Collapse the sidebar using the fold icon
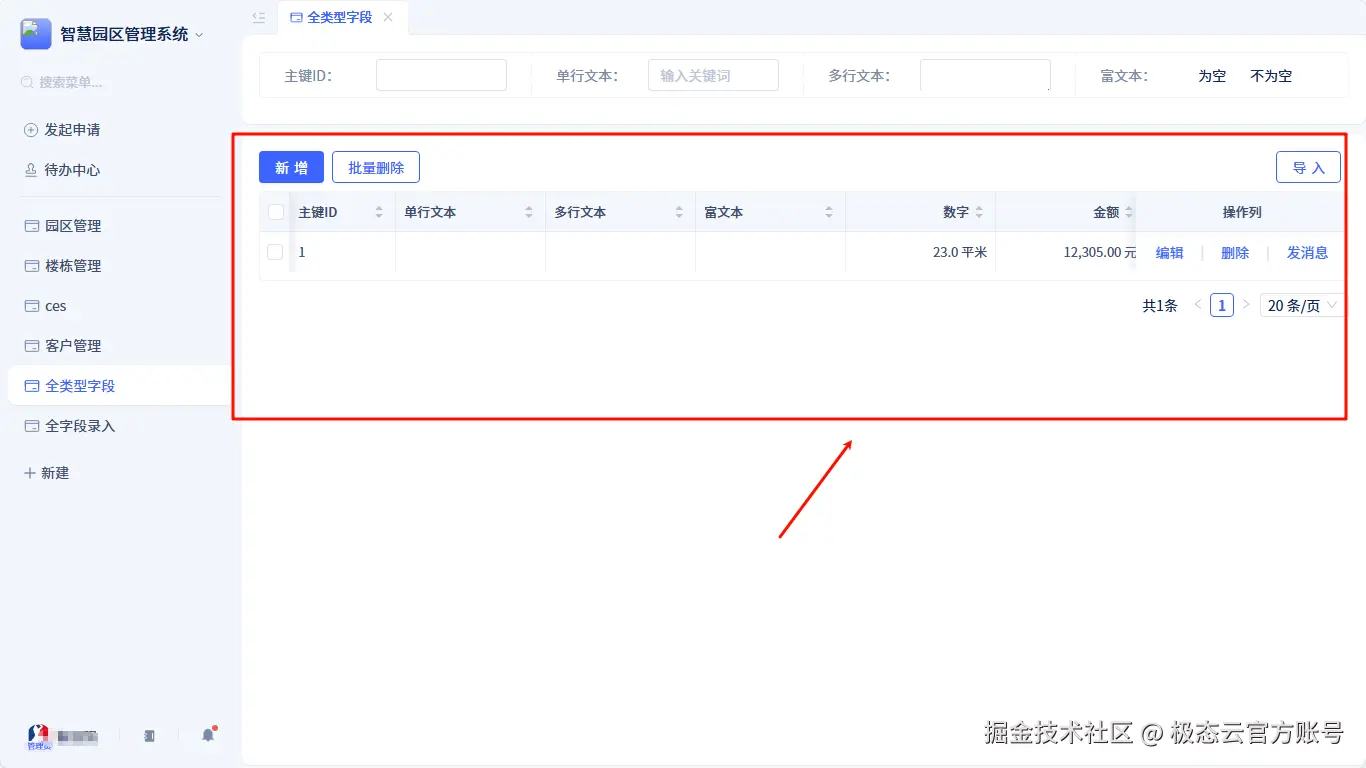1366x768 pixels. 259,17
